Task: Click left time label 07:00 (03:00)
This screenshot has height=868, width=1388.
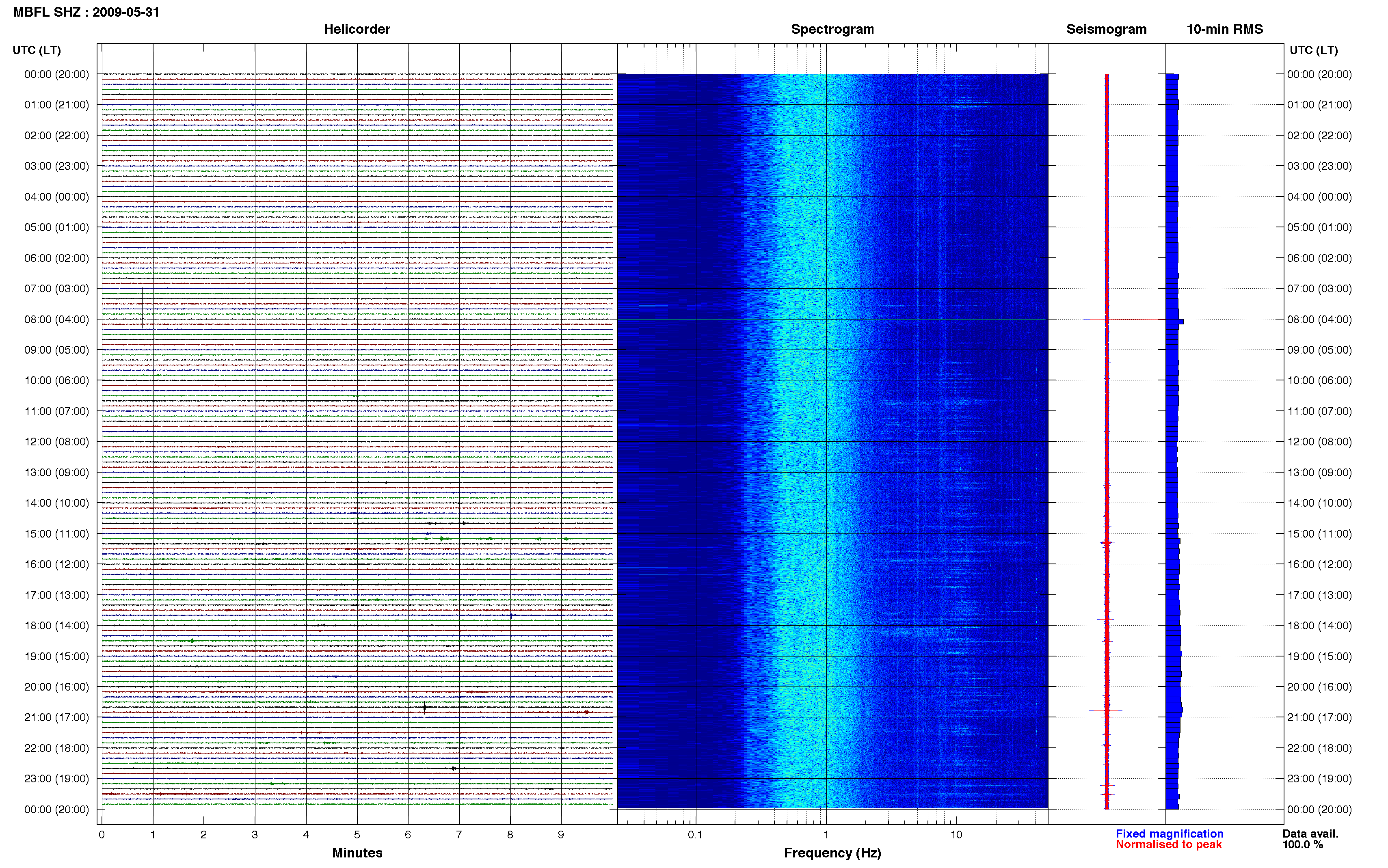Action: (56, 288)
